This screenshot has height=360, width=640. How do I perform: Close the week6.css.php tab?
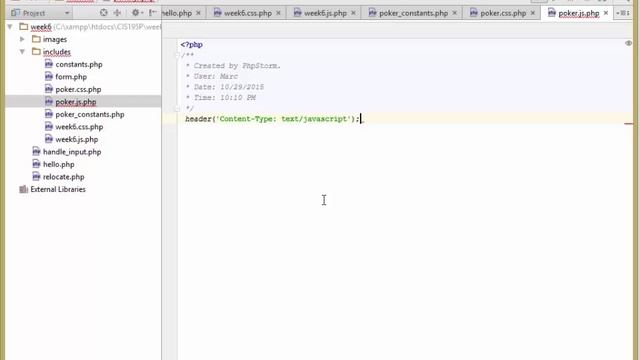pyautogui.click(x=278, y=13)
